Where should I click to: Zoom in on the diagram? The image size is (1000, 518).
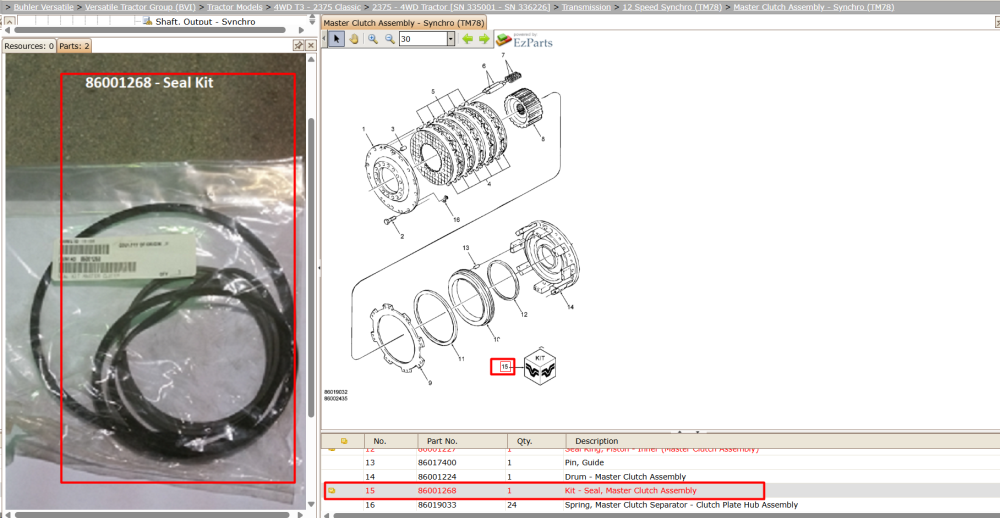(373, 39)
